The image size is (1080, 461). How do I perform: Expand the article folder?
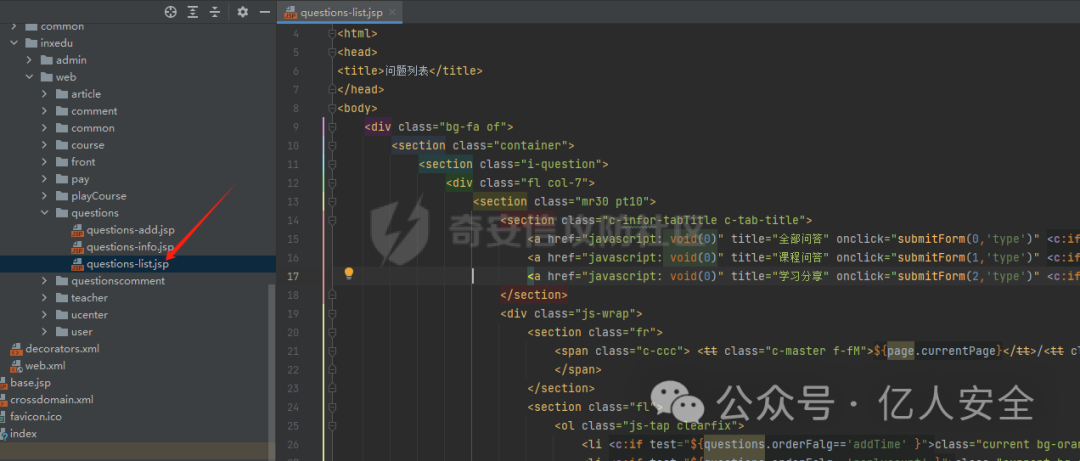pyautogui.click(x=45, y=94)
